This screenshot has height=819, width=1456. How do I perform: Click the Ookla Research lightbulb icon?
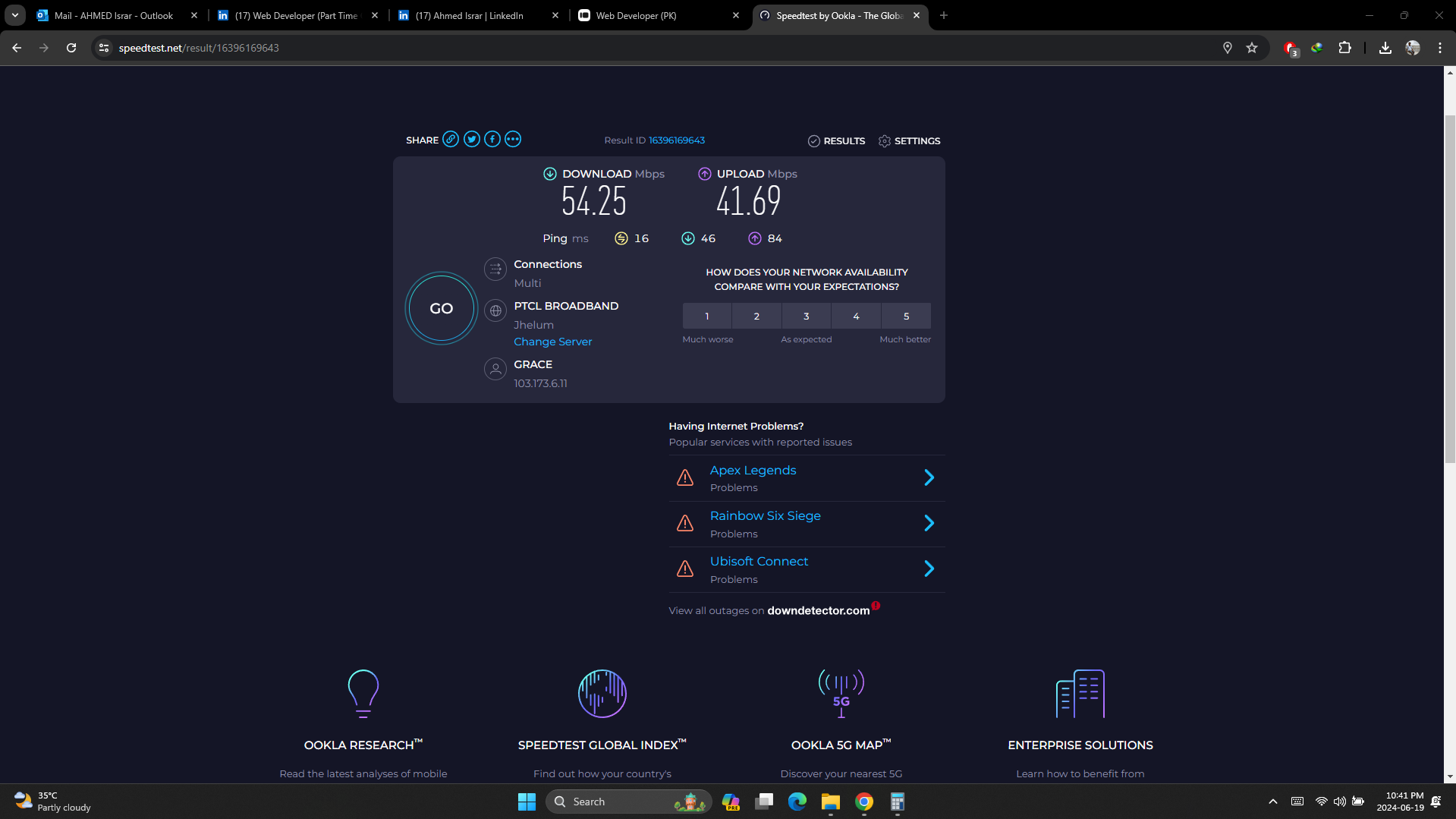tap(363, 693)
